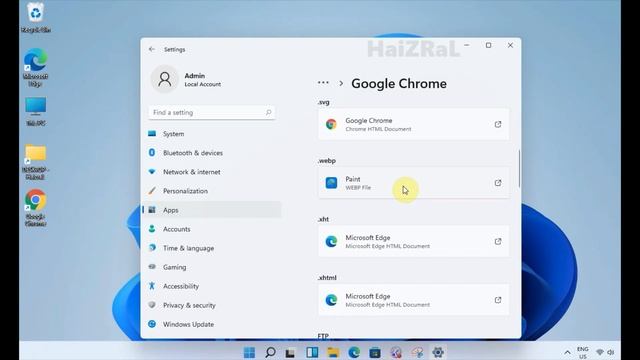Click the search magnifier in Find a setting
The image size is (640, 360).
268,112
